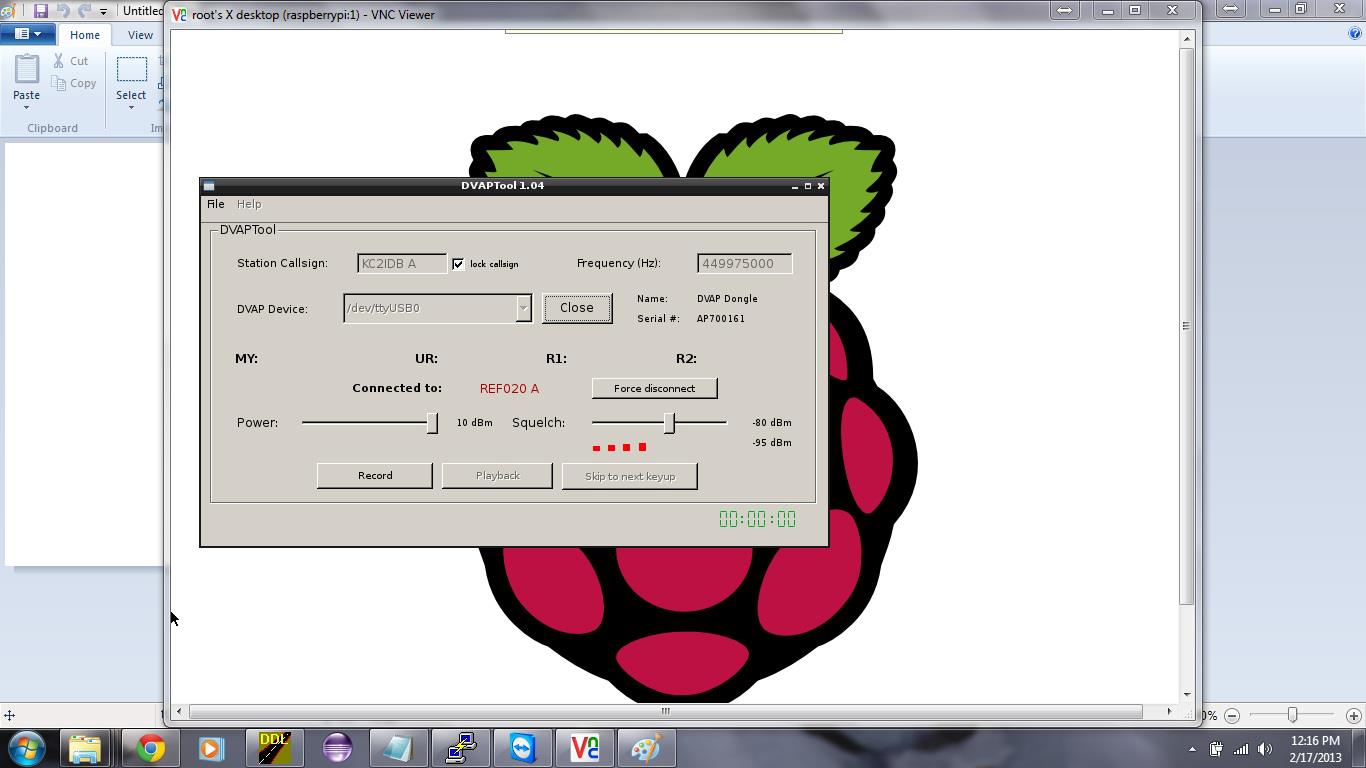This screenshot has height=768, width=1366.
Task: Click the Playback button
Action: point(497,476)
